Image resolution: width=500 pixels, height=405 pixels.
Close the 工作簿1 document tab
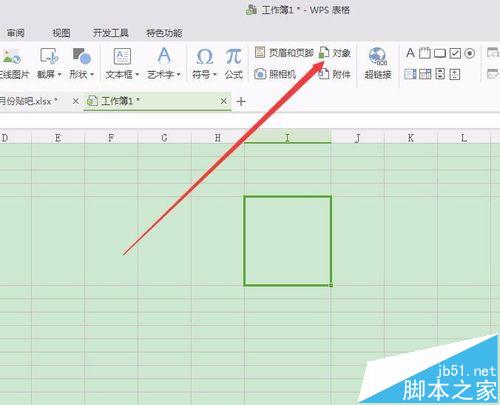click(224, 101)
